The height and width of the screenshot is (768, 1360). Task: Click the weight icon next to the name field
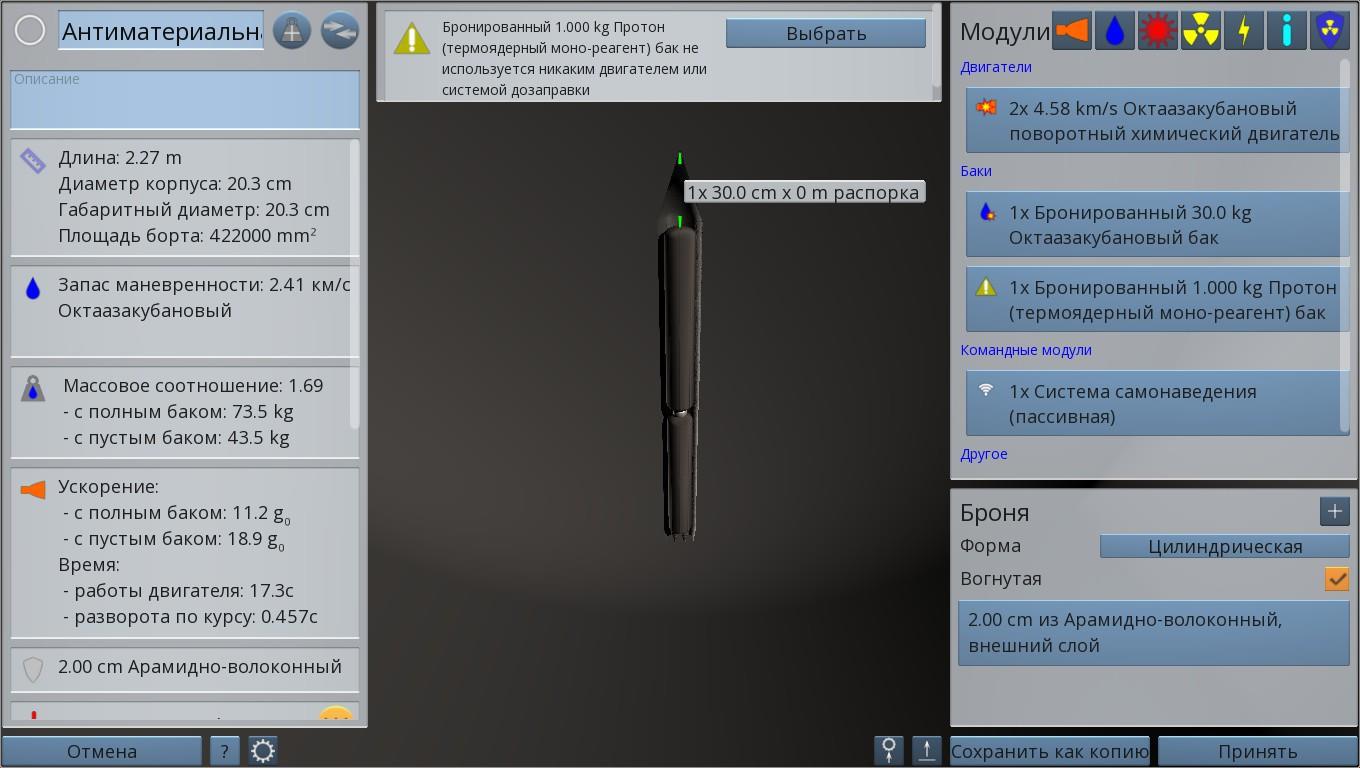pyautogui.click(x=292, y=31)
